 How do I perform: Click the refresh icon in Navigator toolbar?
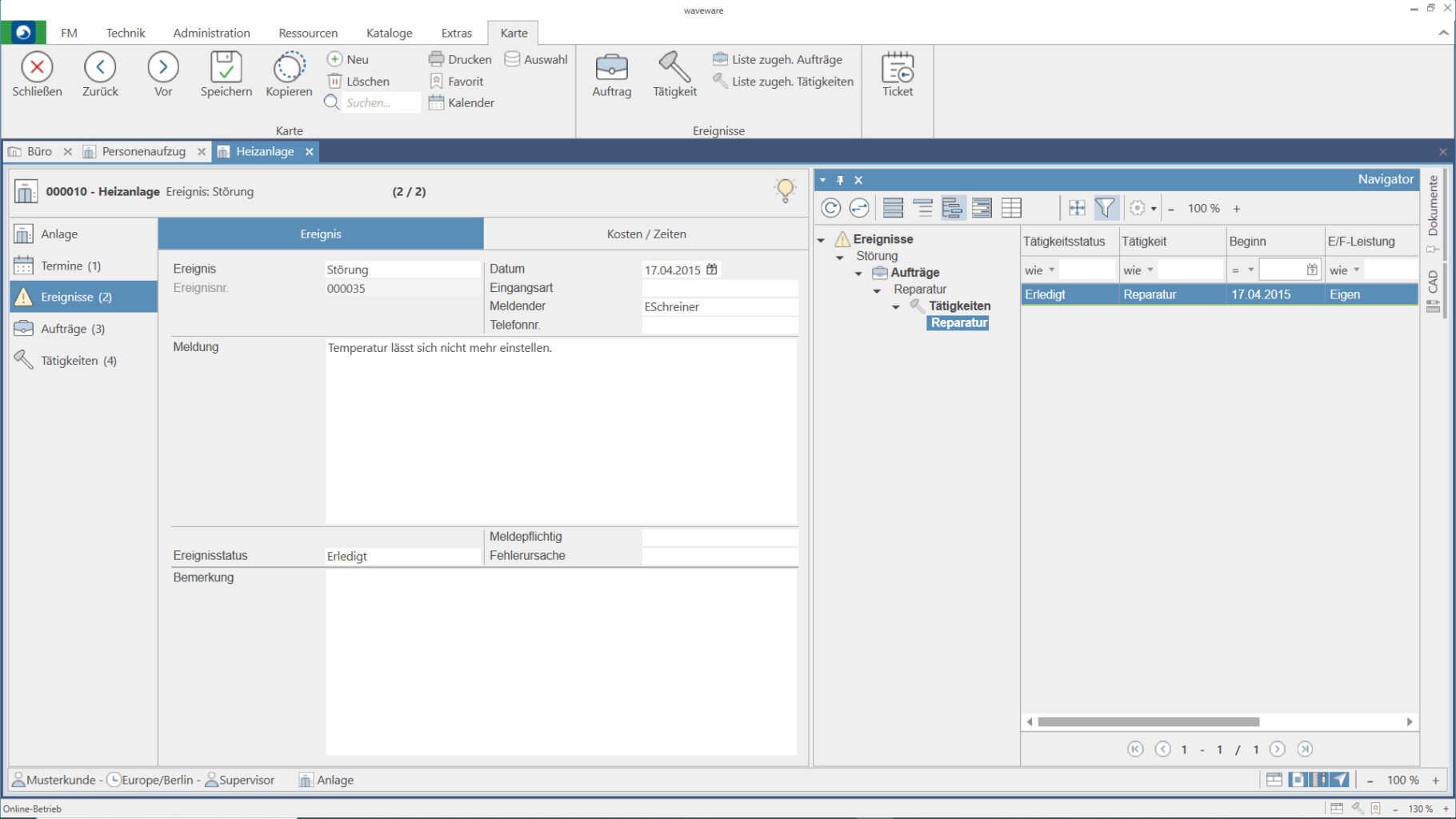[x=831, y=209]
